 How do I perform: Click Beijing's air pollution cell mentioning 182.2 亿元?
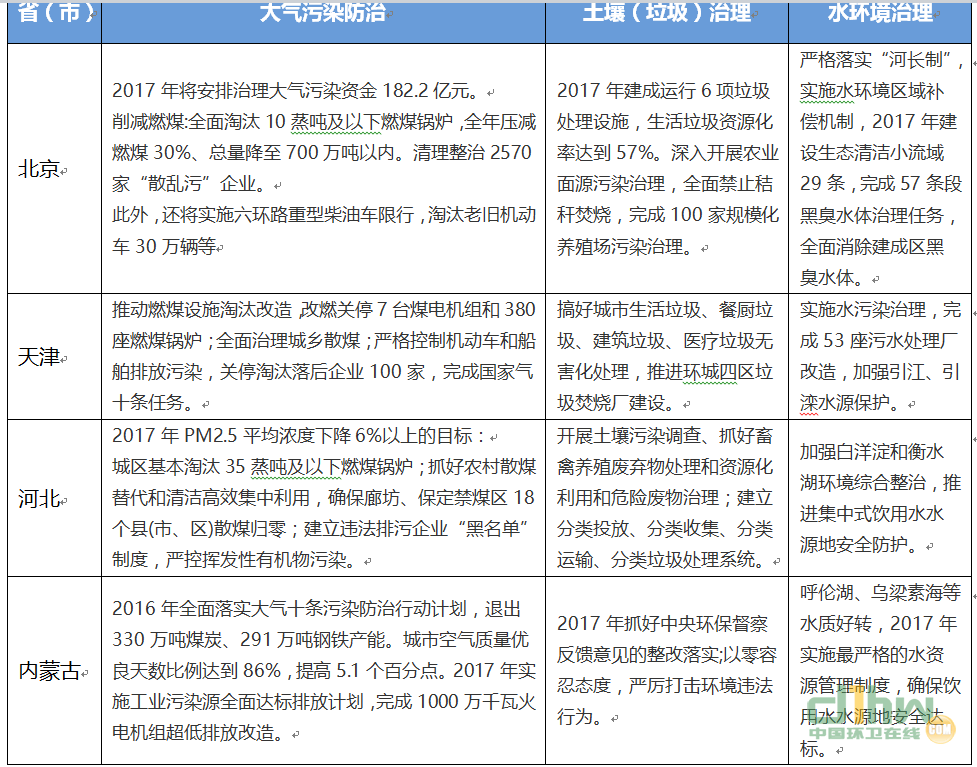click(x=322, y=169)
